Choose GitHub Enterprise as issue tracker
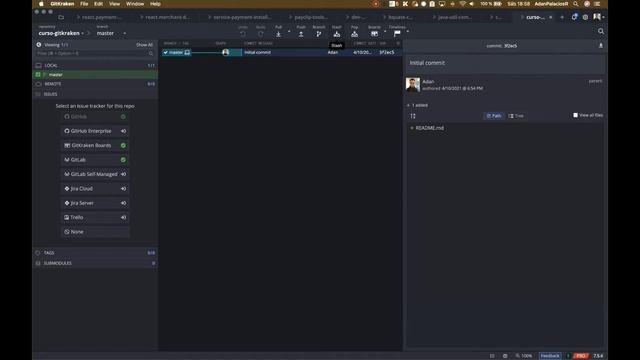 click(x=95, y=131)
